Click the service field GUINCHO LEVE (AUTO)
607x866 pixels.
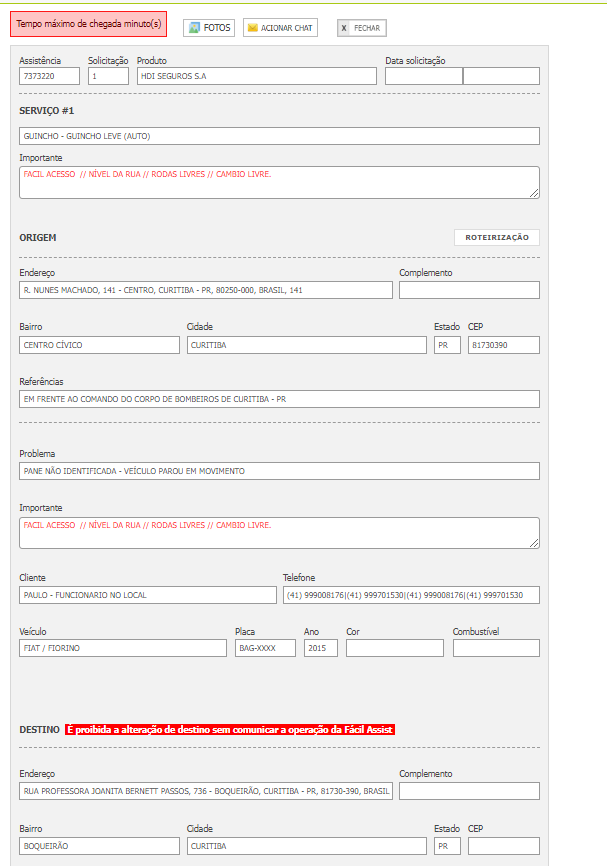coord(279,136)
